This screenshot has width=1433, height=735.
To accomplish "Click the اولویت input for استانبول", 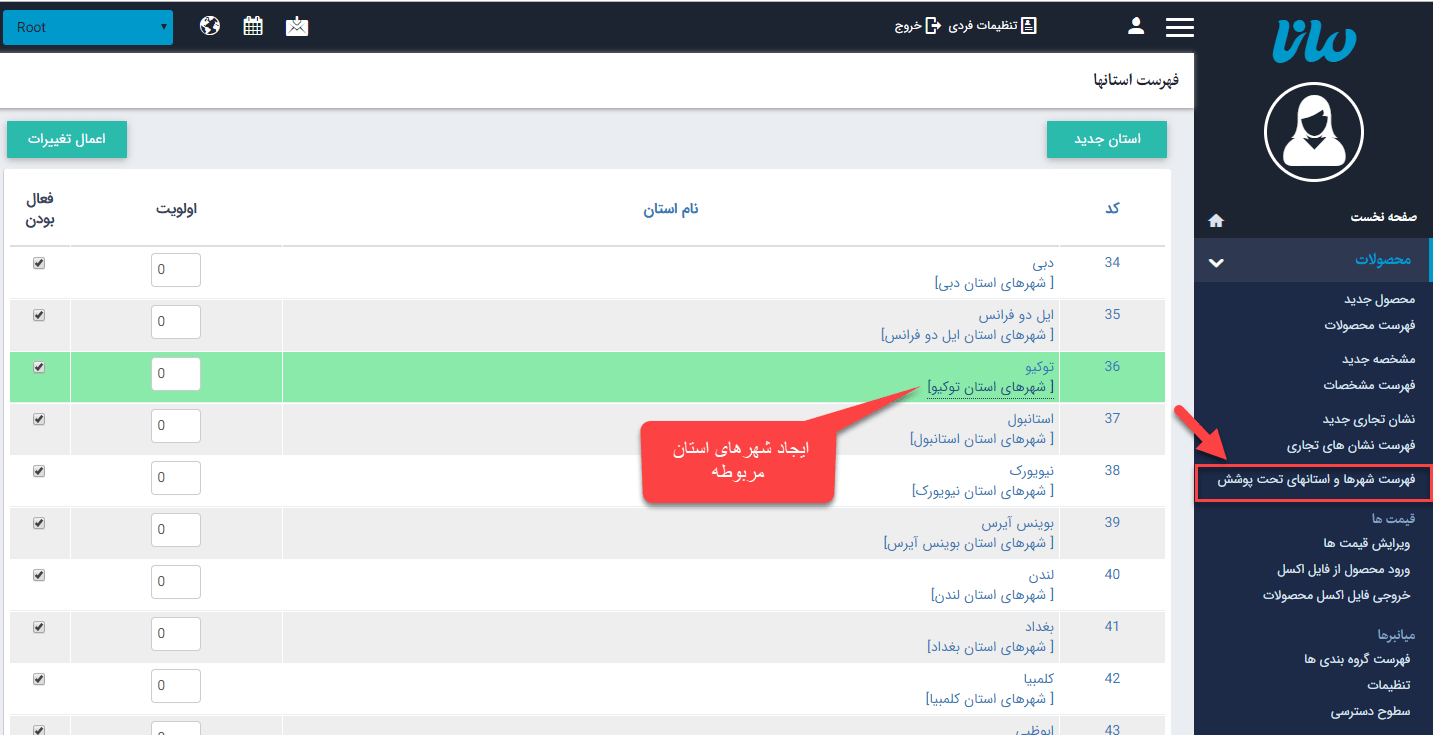I will [176, 425].
